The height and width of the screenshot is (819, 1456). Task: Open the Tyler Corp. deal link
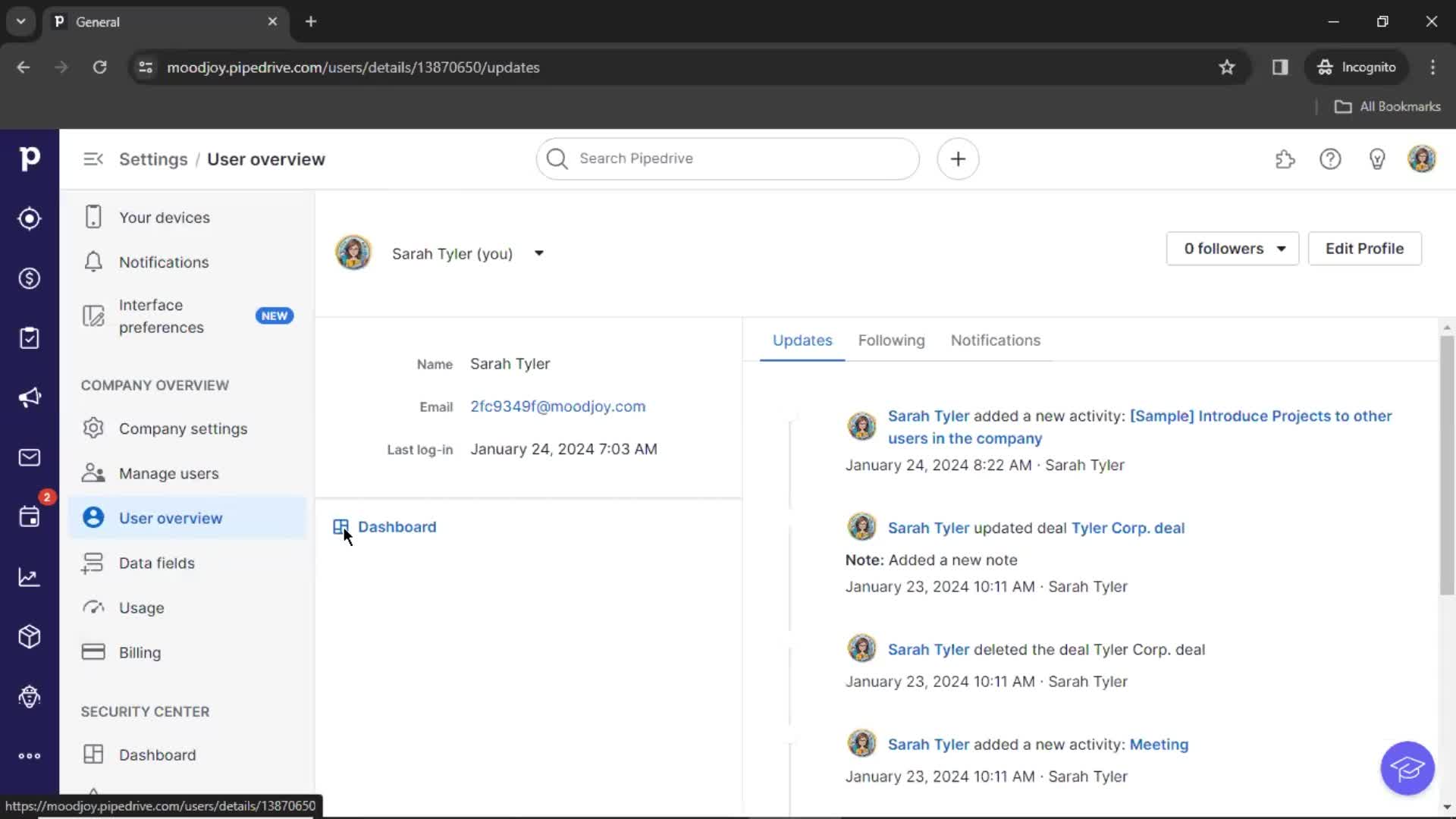click(x=1128, y=527)
